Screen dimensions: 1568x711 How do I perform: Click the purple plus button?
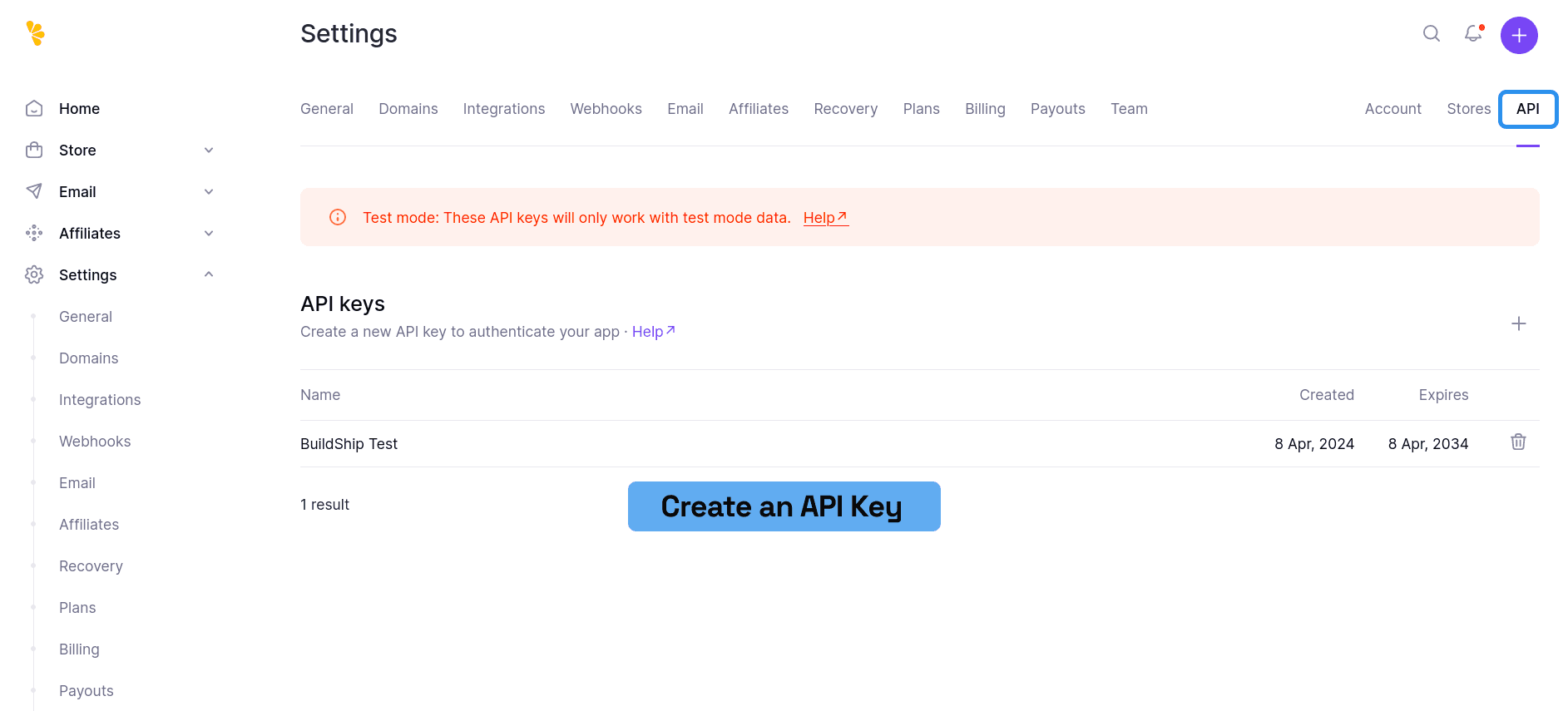coord(1518,36)
